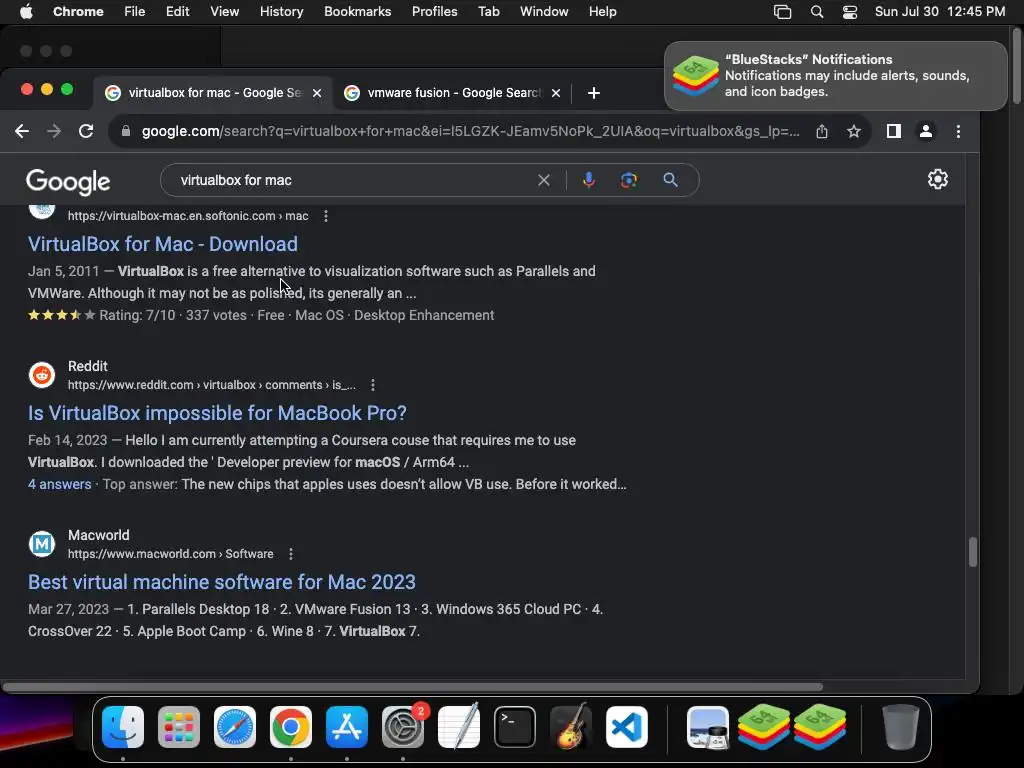
Task: Click the Reddit site name
Action: (x=88, y=366)
